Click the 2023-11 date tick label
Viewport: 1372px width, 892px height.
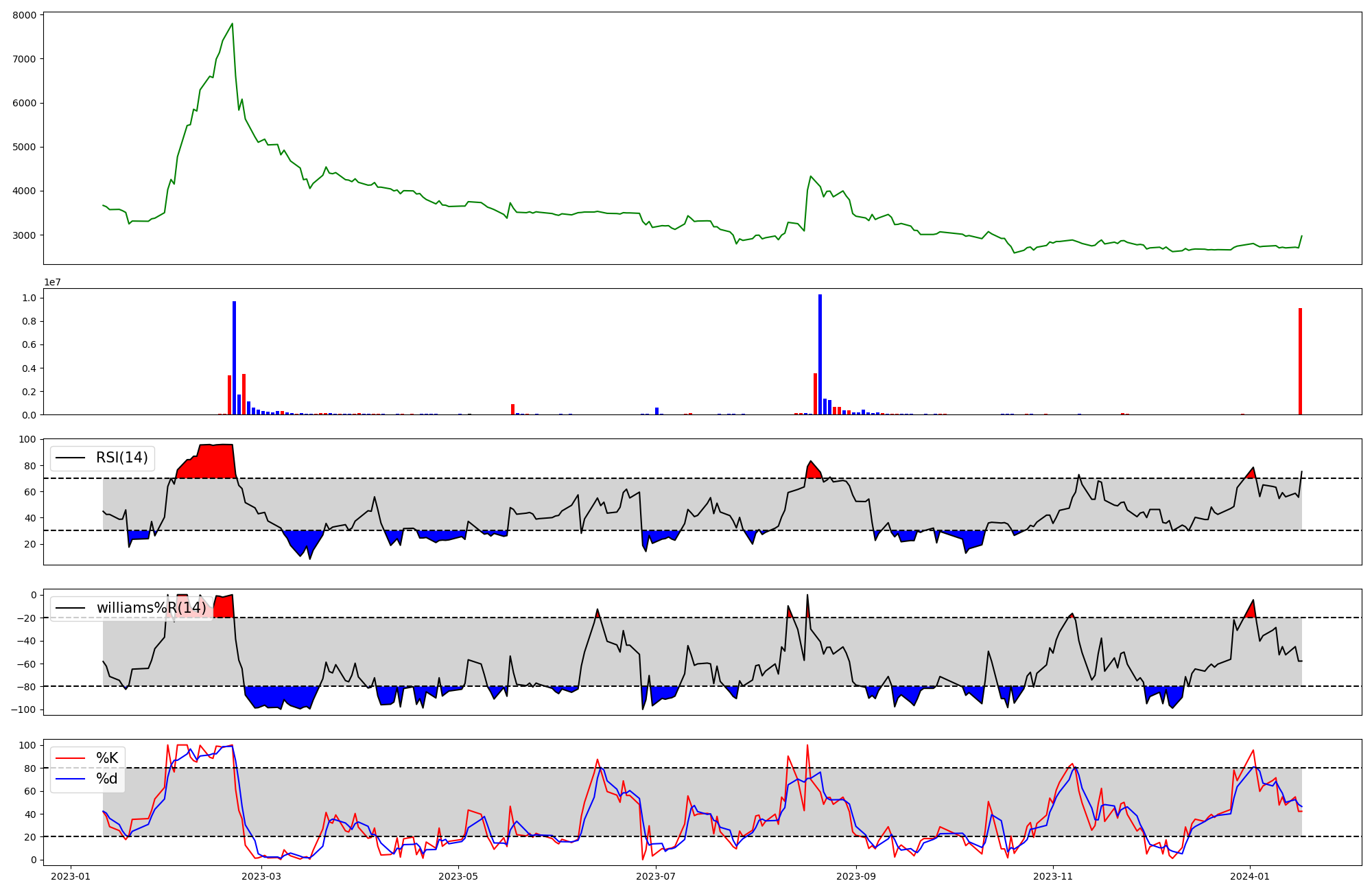(x=1053, y=876)
